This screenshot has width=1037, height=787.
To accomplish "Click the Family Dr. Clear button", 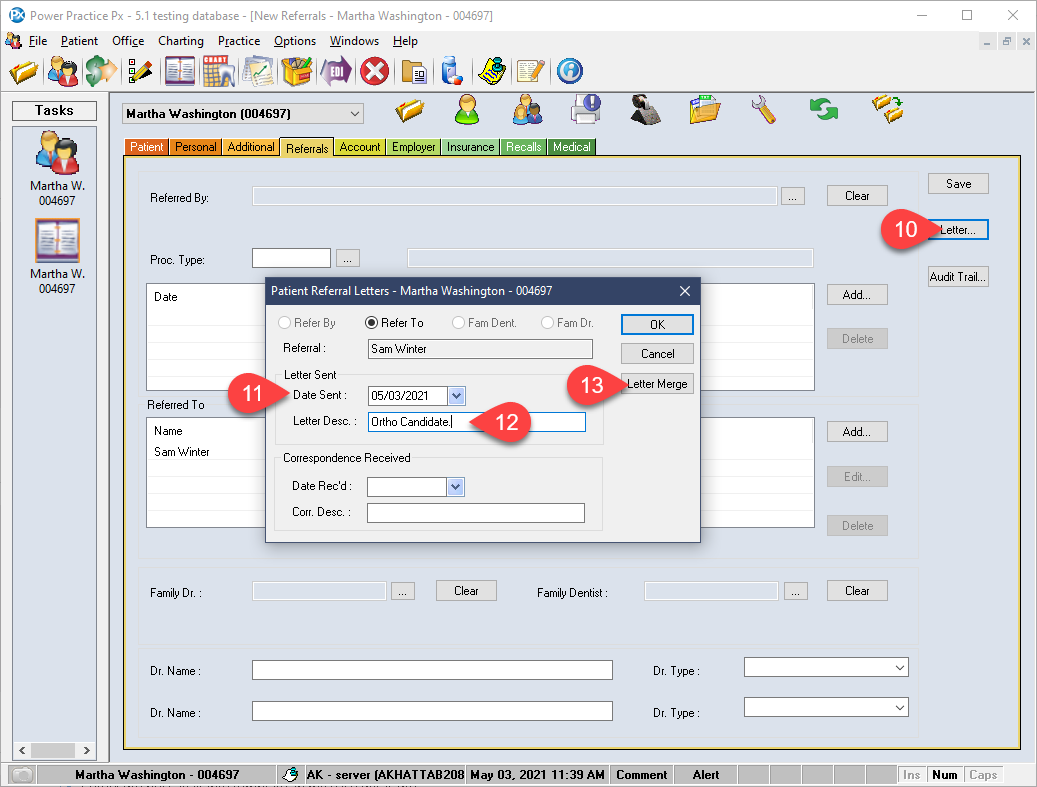I will tap(466, 591).
